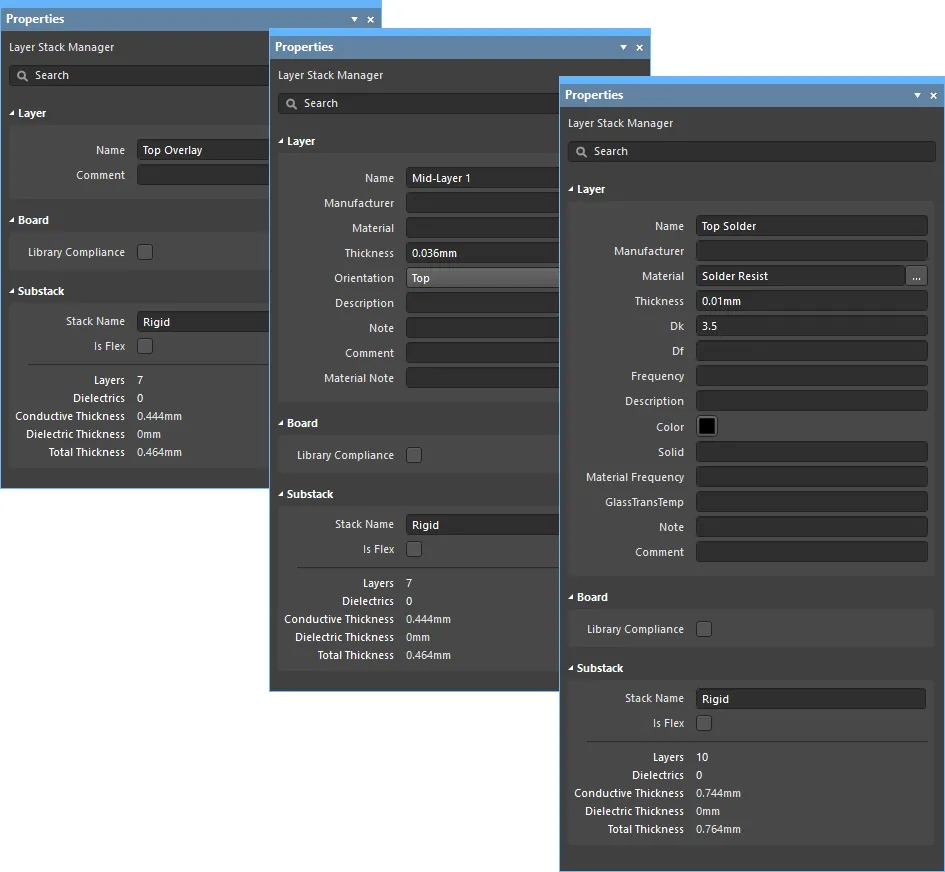Image resolution: width=945 pixels, height=872 pixels.
Task: Click the GlassTransTemp field
Action: pyautogui.click(x=811, y=502)
